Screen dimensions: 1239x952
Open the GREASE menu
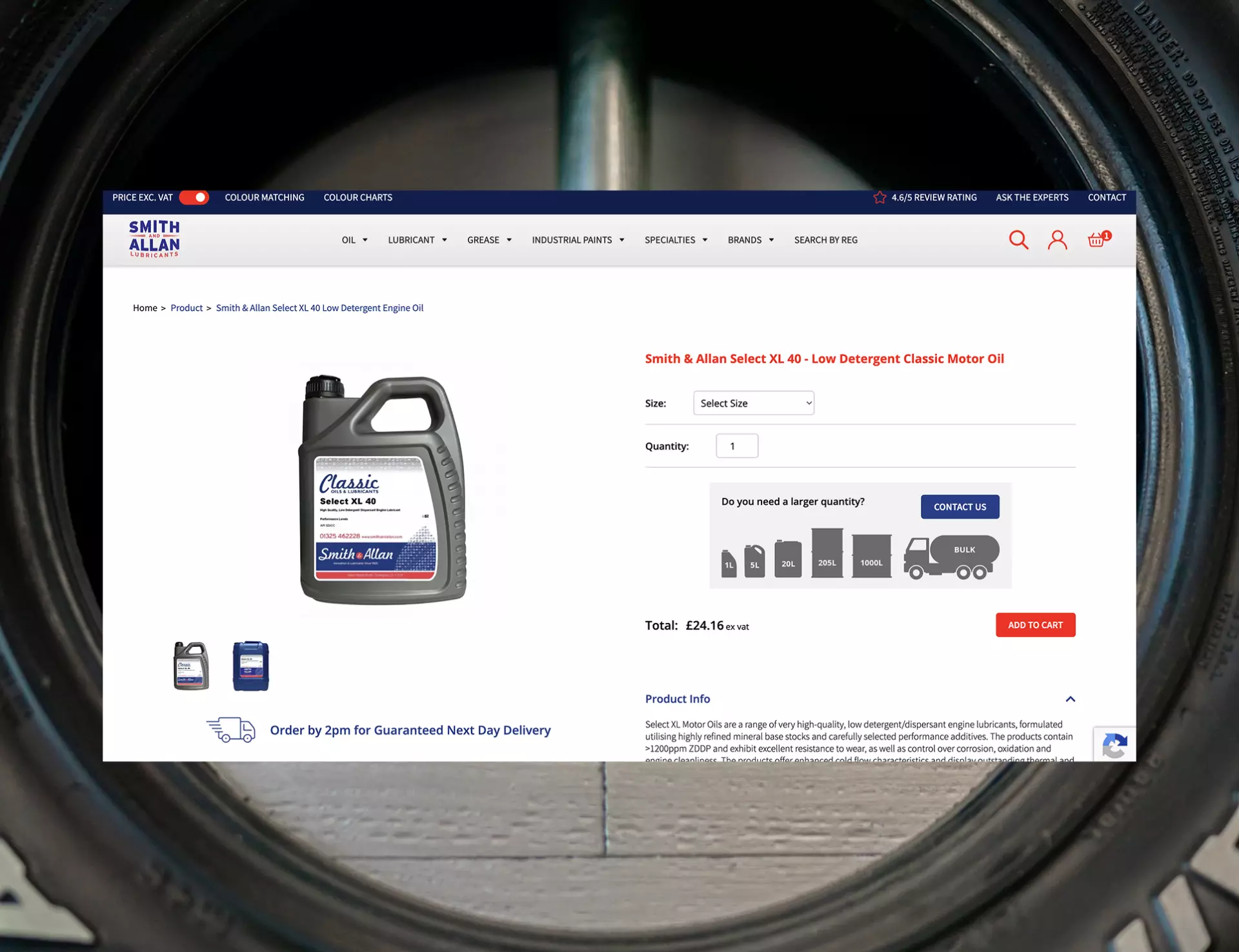pyautogui.click(x=483, y=240)
